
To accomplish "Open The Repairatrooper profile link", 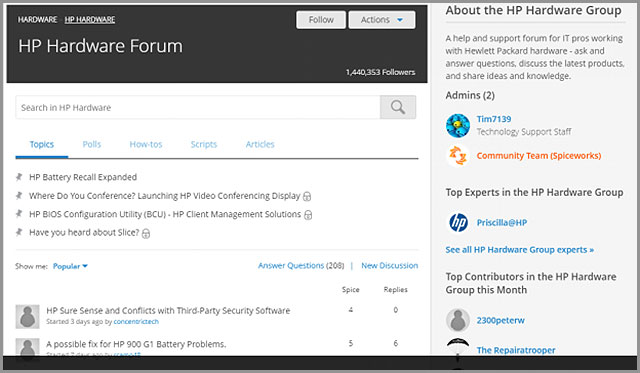I will coord(516,350).
